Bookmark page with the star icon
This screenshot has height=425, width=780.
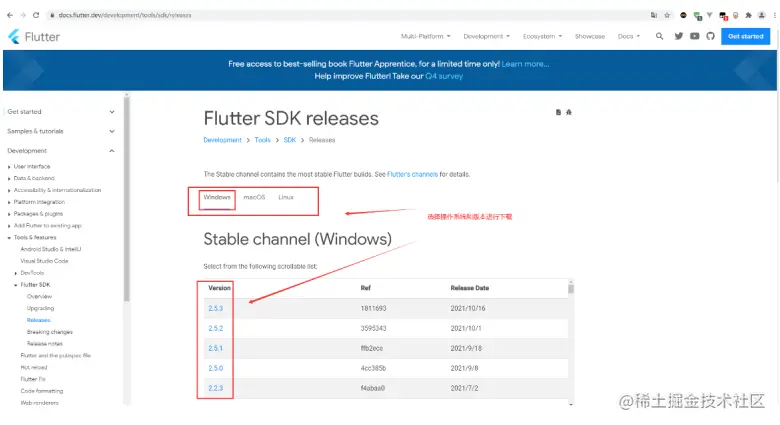[667, 15]
